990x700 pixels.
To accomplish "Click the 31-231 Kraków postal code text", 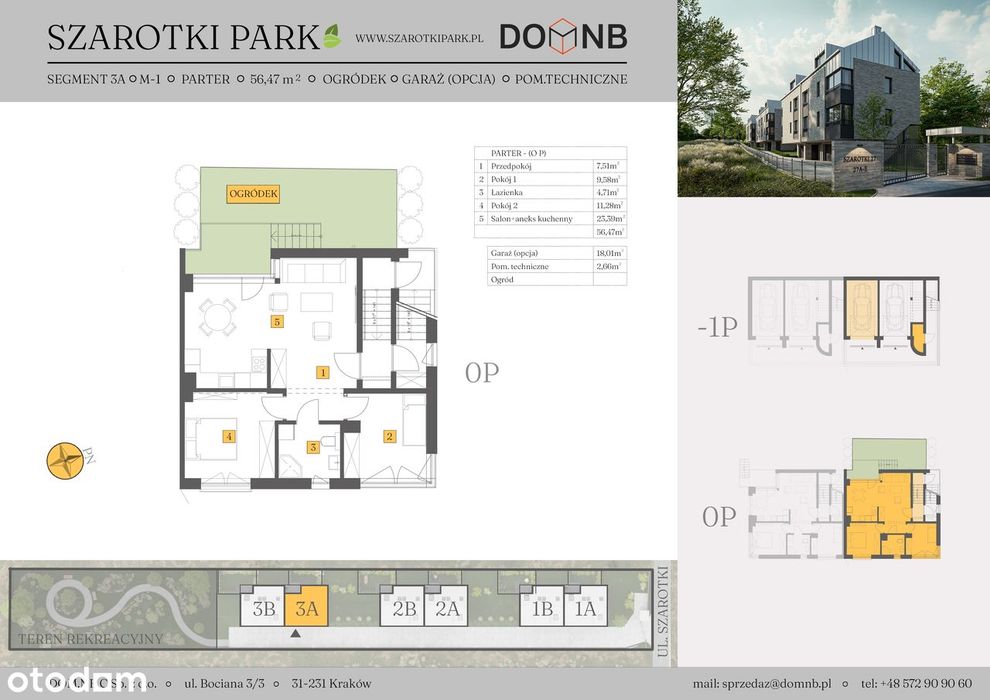I will (331, 684).
